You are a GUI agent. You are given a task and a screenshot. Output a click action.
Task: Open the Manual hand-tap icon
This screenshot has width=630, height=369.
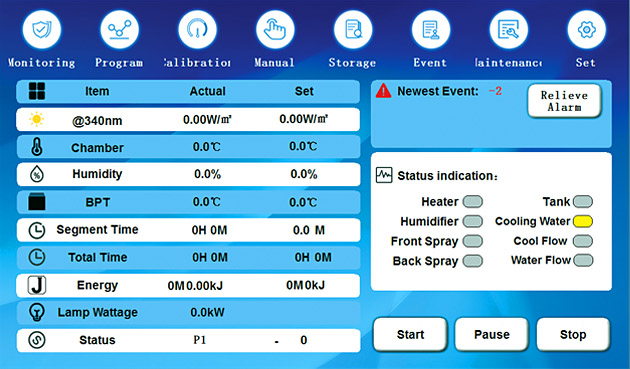click(275, 30)
